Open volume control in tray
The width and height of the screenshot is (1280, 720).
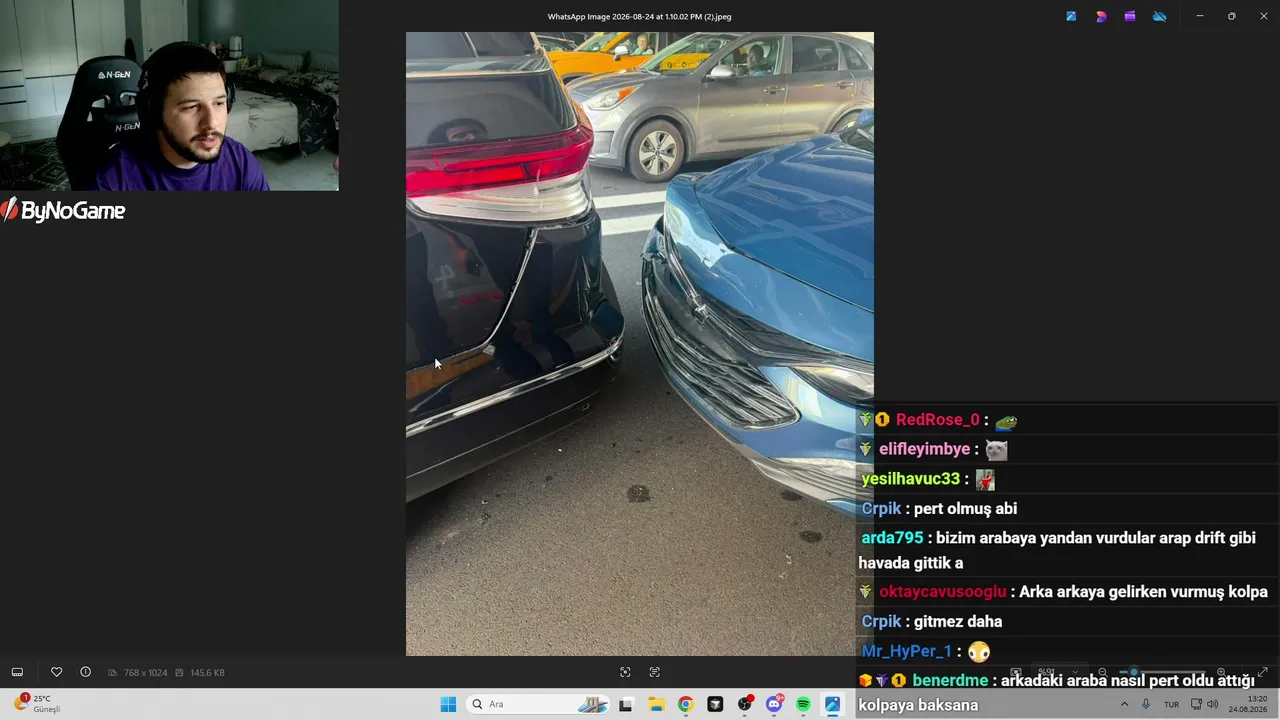click(1213, 704)
